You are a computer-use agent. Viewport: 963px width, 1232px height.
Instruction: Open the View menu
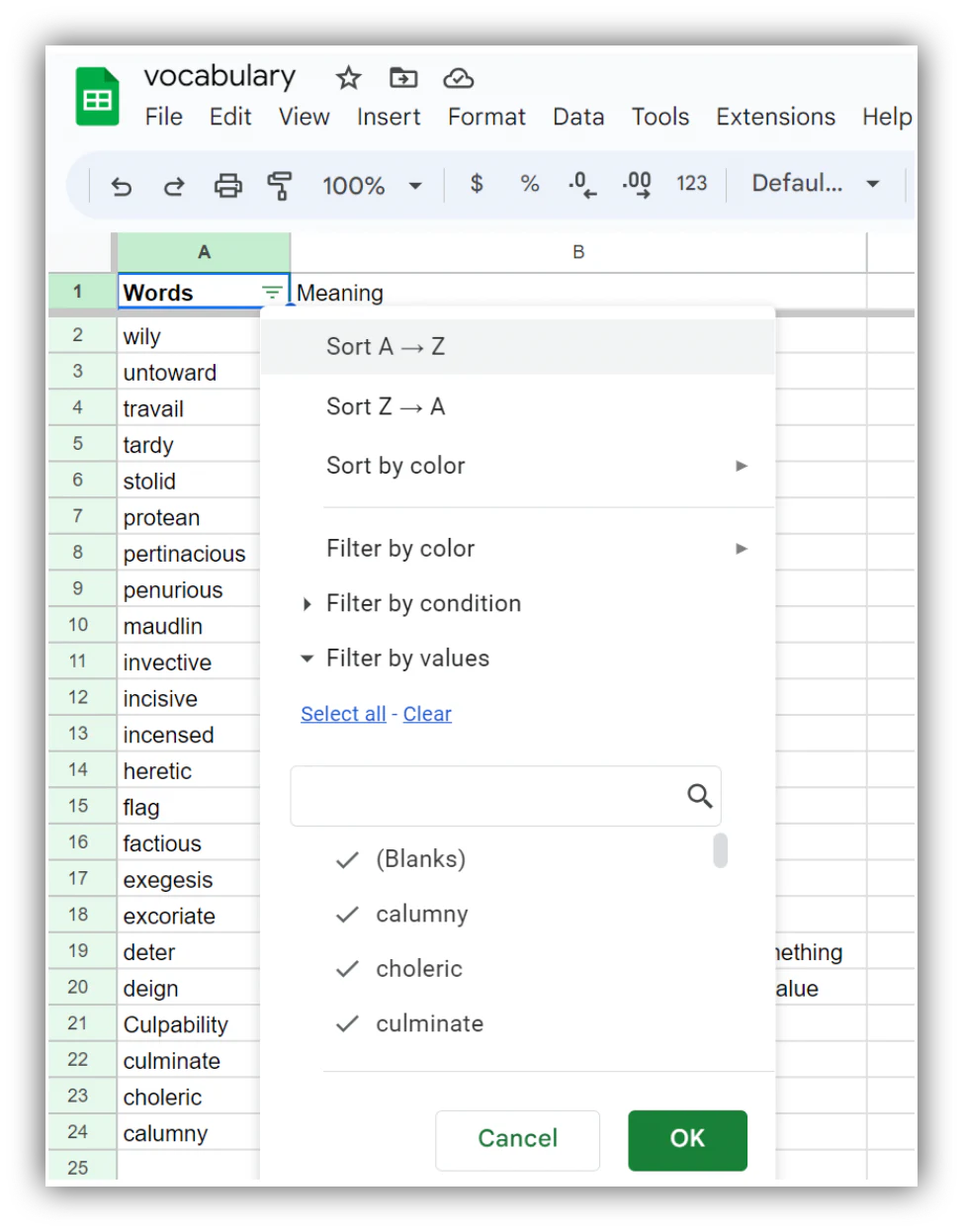coord(304,117)
